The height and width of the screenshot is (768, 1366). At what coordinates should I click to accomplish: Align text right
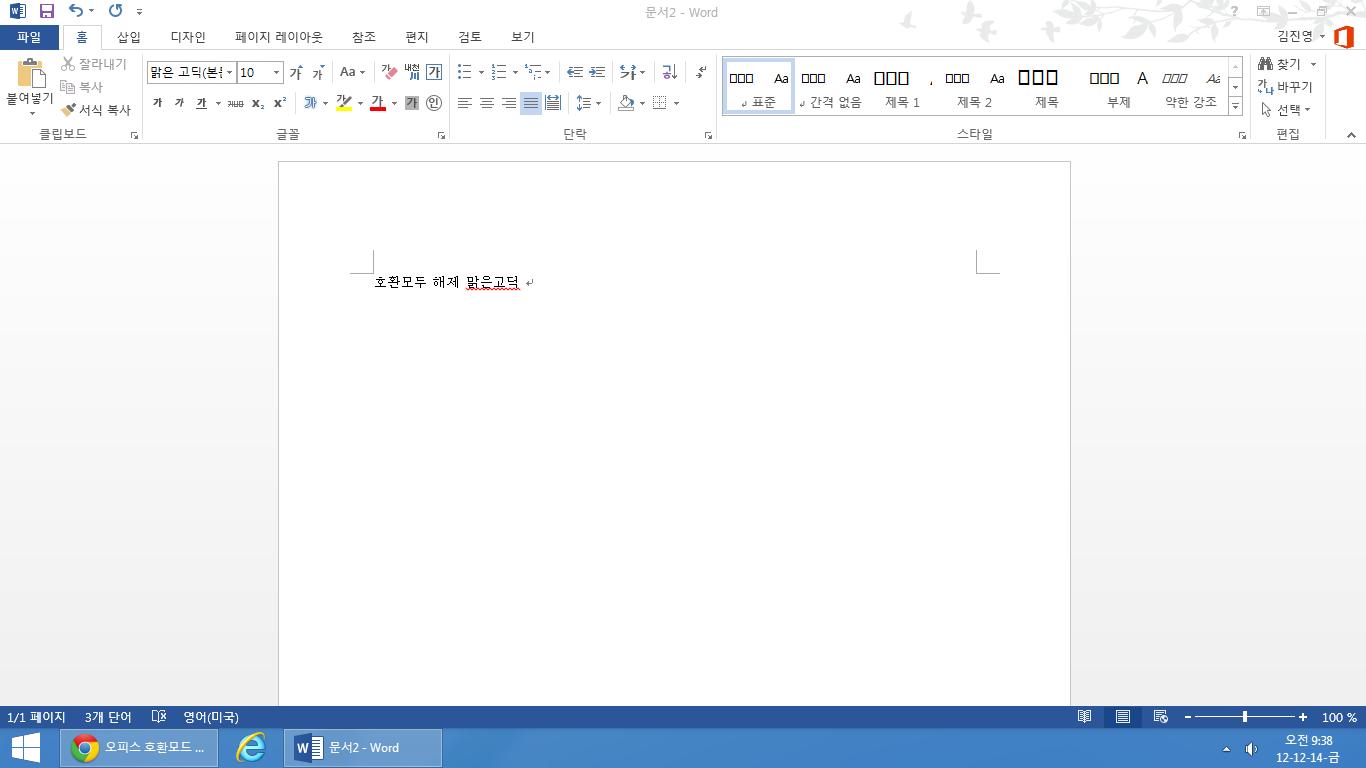coord(509,103)
